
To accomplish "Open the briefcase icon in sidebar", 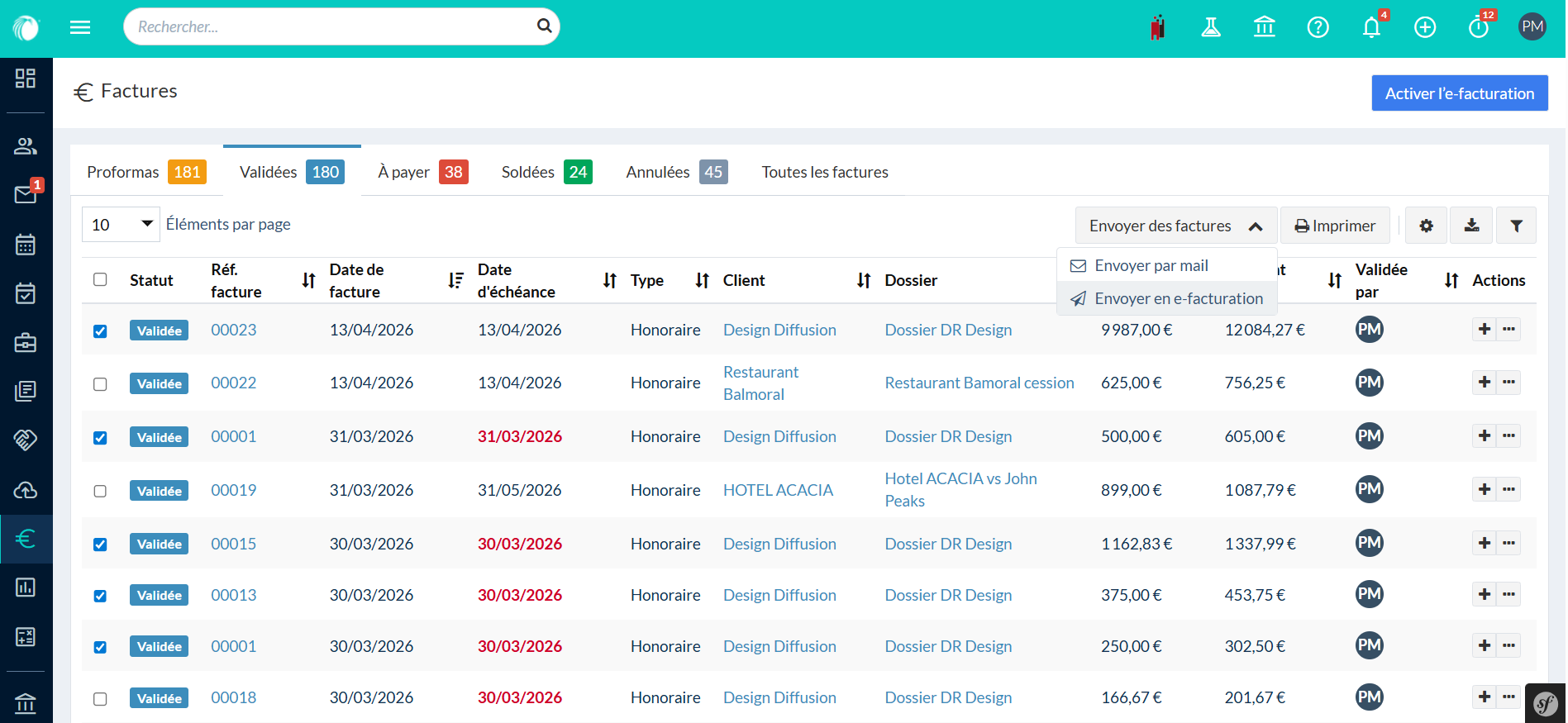I will click(26, 342).
